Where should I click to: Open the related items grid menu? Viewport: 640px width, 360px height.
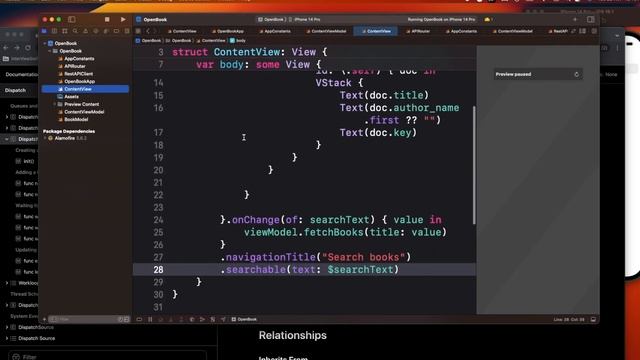138,31
